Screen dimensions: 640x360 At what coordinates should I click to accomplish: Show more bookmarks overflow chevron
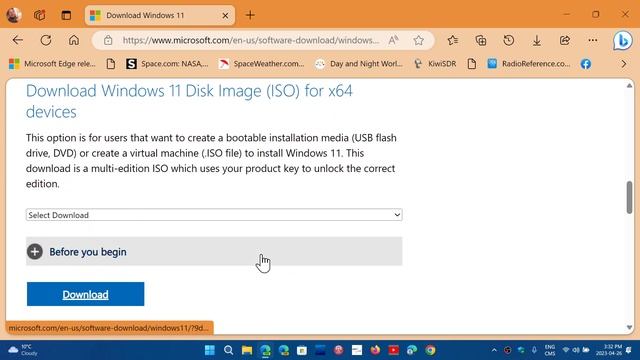(x=624, y=64)
